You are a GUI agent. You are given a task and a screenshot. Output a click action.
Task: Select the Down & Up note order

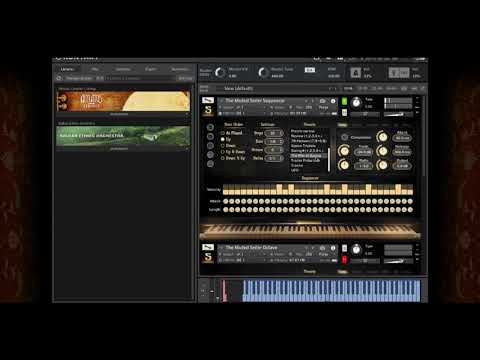coord(233,158)
